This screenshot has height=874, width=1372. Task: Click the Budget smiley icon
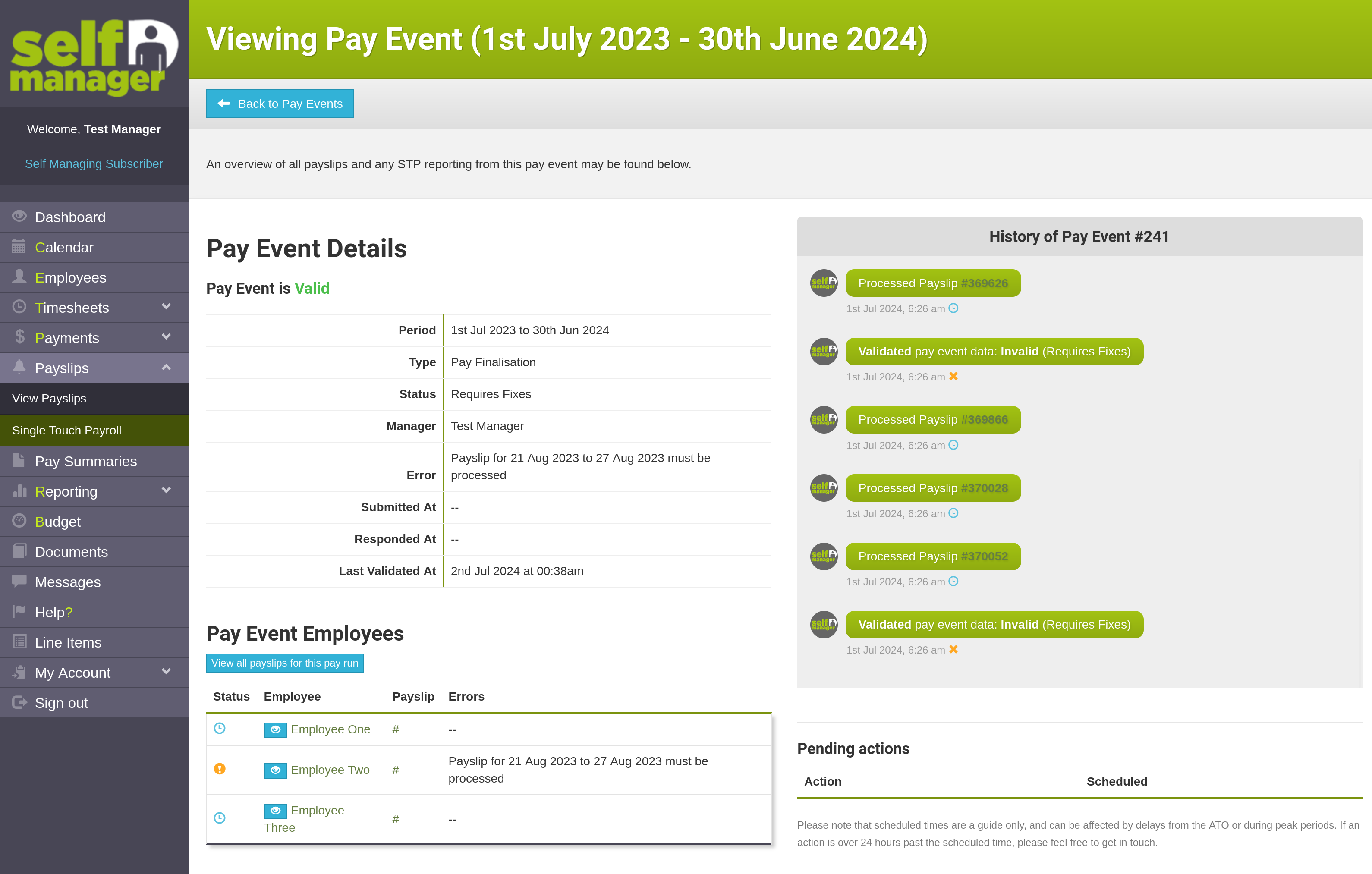[x=19, y=521]
